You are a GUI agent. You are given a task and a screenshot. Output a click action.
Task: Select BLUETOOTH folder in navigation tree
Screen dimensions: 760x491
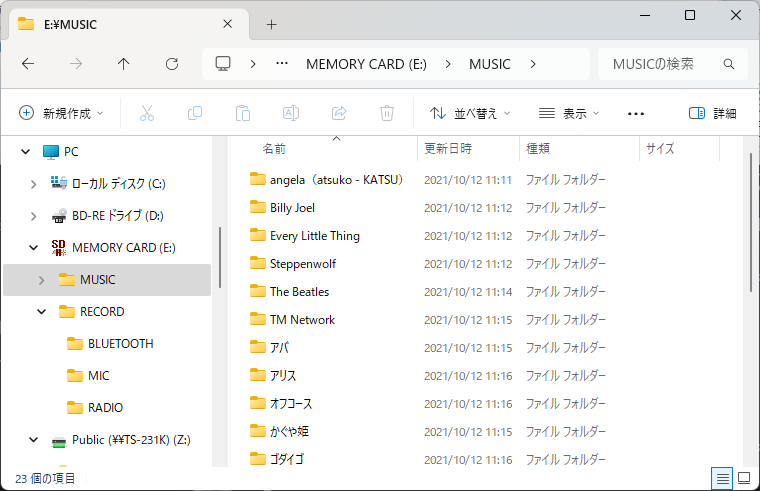click(x=121, y=344)
